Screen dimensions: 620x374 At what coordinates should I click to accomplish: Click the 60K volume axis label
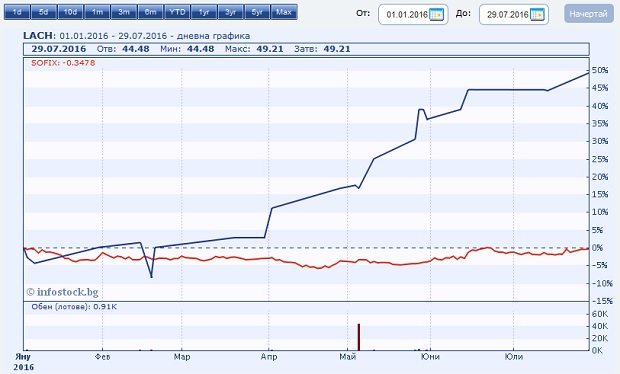[x=600, y=314]
